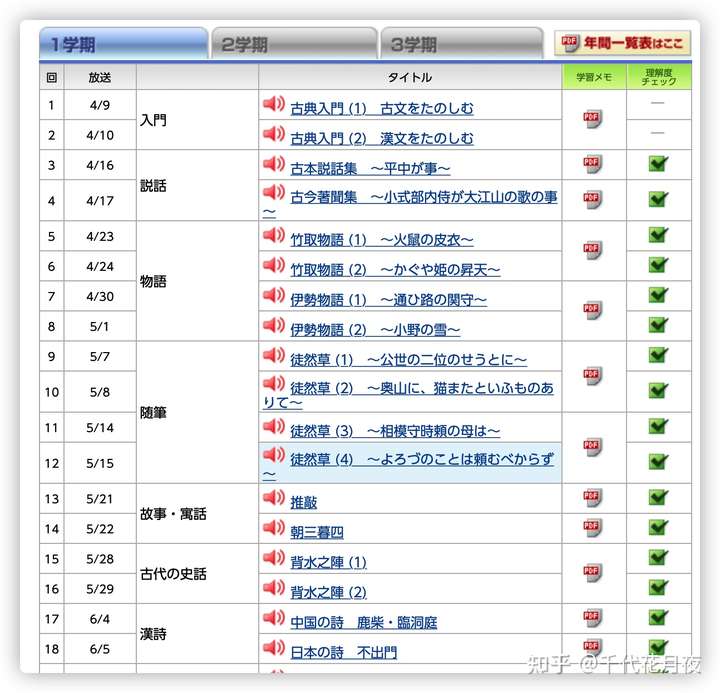Open study memo PDF for 竹取物語
Viewport: 720px width, 693px height.
592,251
